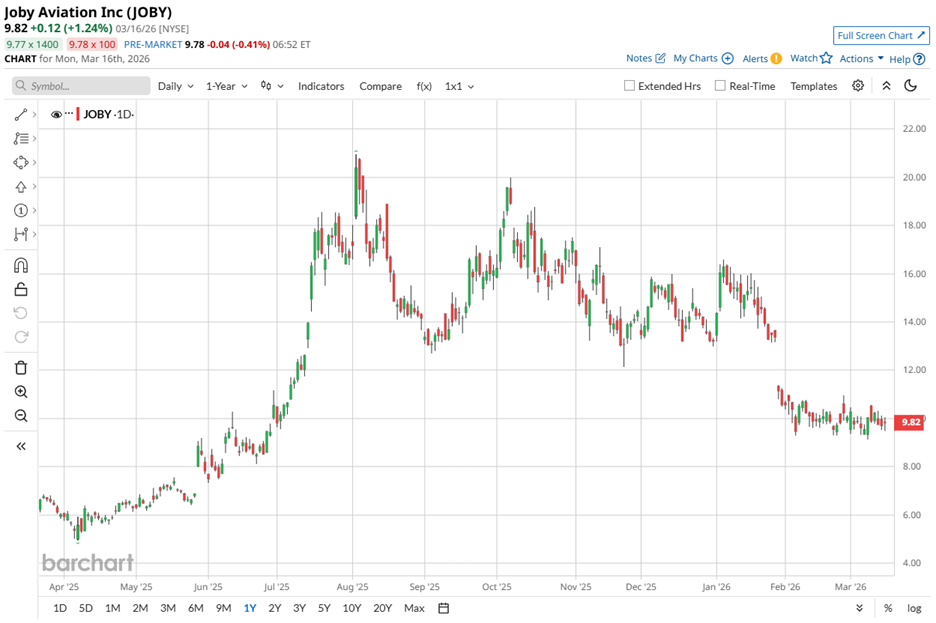Expand bottom panel double chevron
This screenshot has height=623, width=936.
[x=860, y=608]
